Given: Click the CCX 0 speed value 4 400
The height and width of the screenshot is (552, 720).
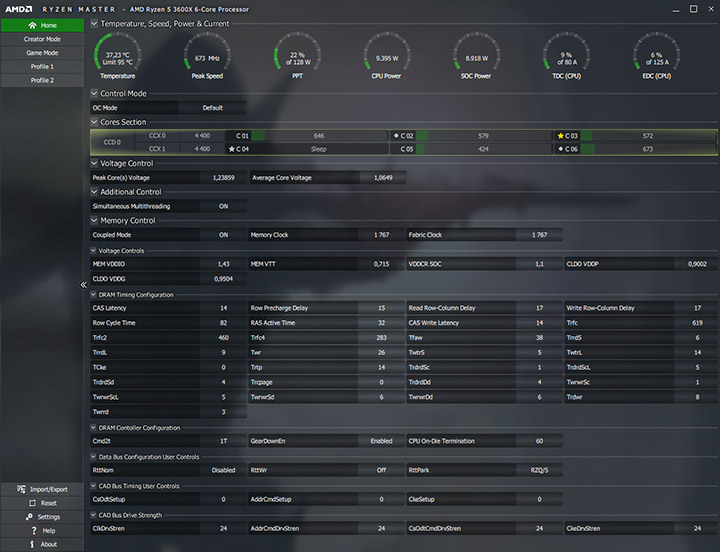Looking at the screenshot, I should [202, 136].
